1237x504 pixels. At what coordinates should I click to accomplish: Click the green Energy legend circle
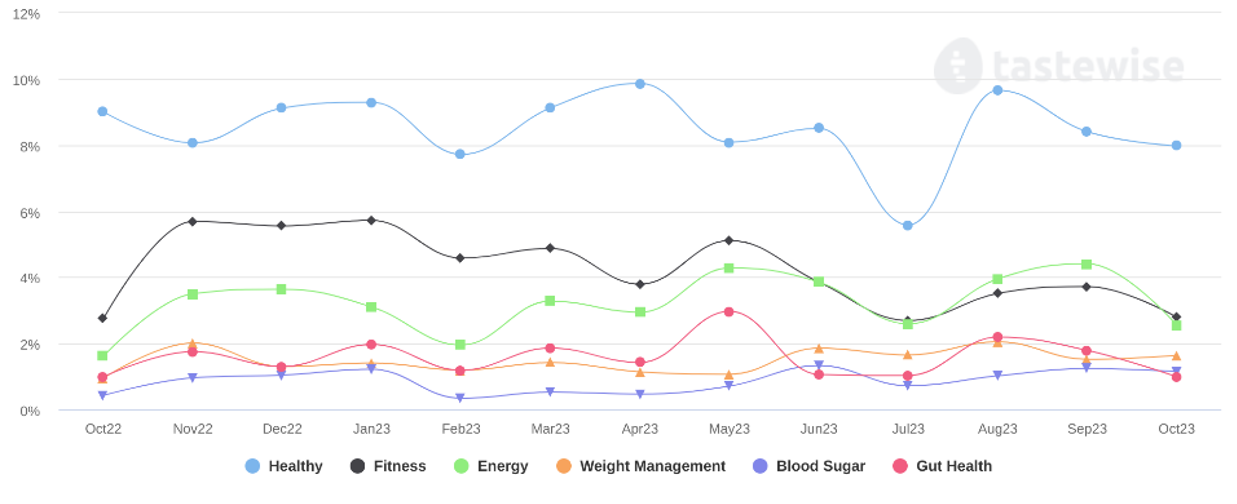click(x=461, y=466)
